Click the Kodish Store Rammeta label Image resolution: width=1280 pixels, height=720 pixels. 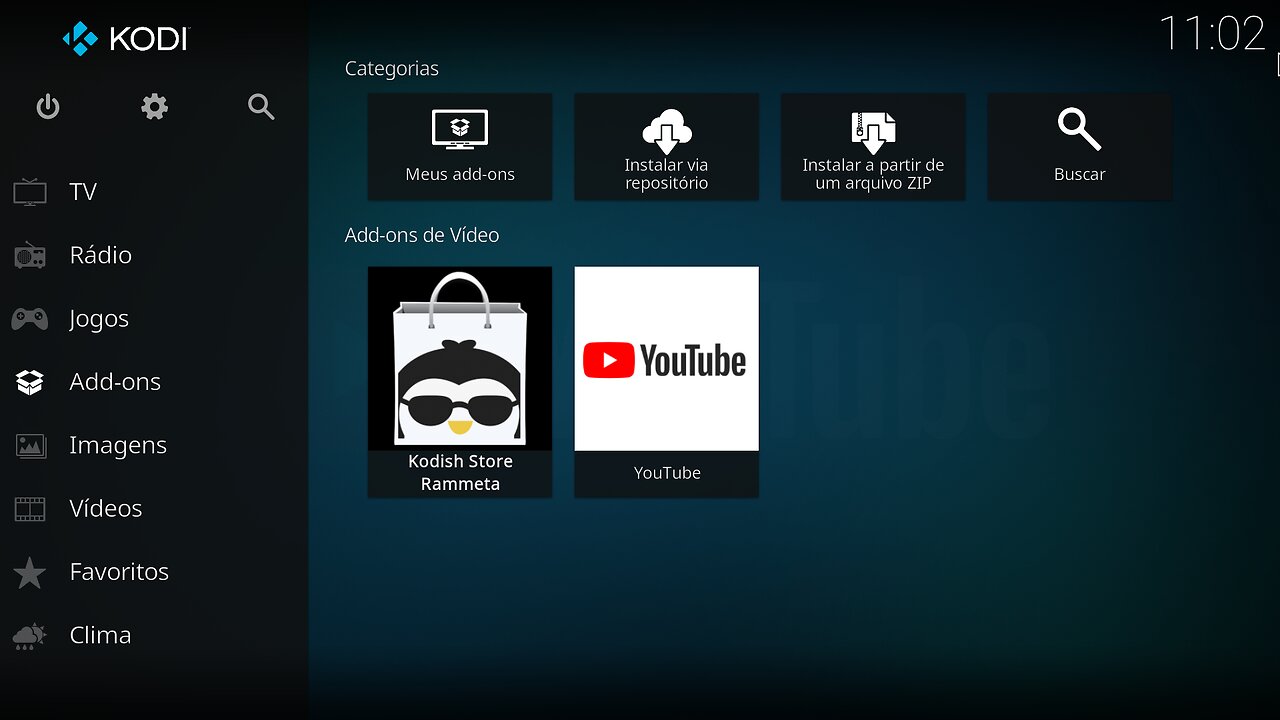point(460,473)
